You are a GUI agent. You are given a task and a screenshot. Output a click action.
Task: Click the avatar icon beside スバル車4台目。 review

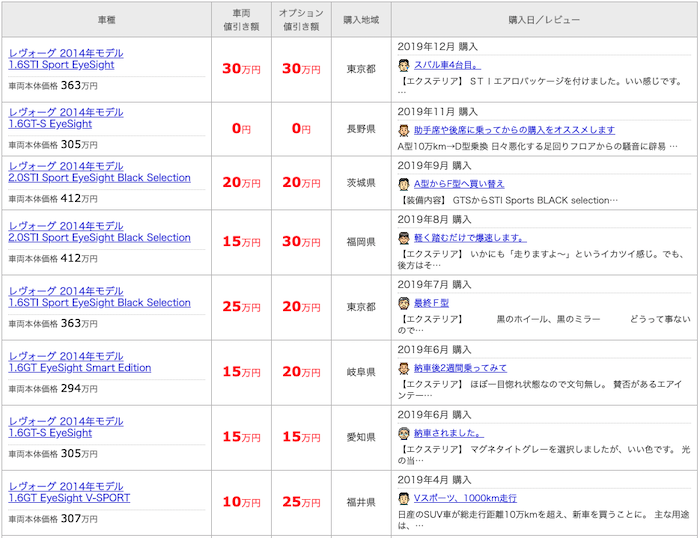[404, 65]
